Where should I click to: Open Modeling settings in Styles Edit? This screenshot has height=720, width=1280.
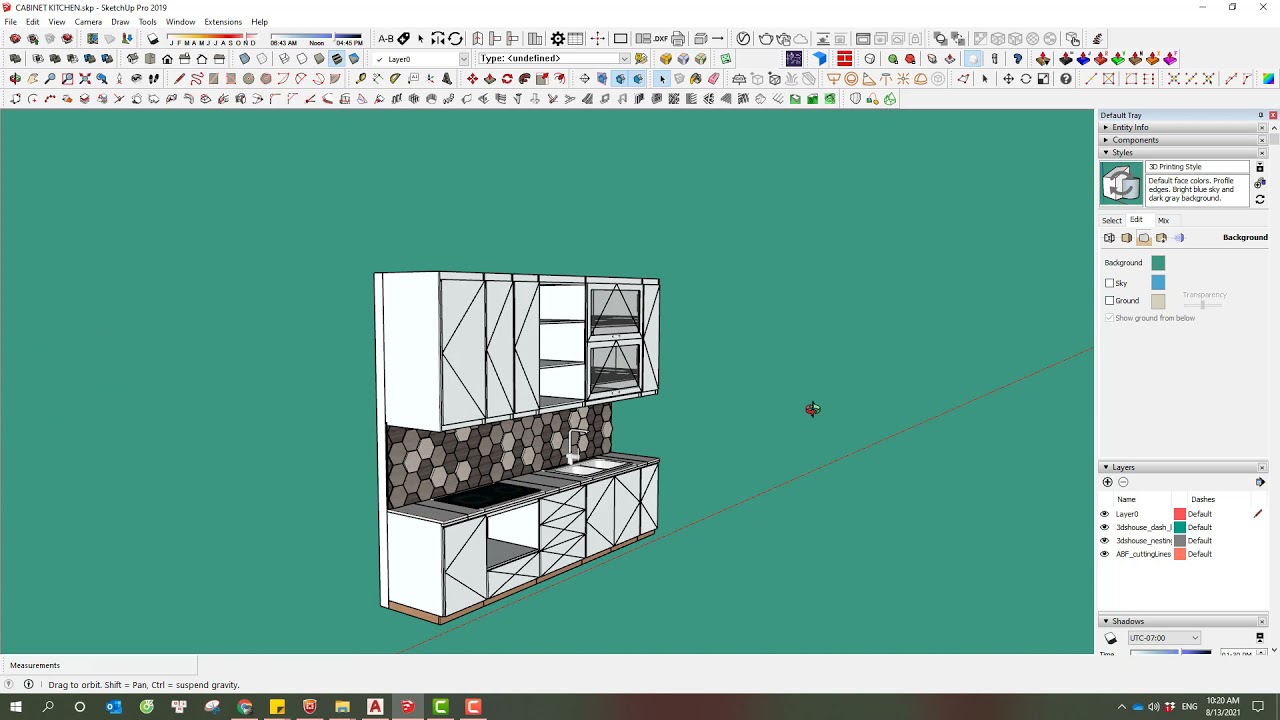1178,237
